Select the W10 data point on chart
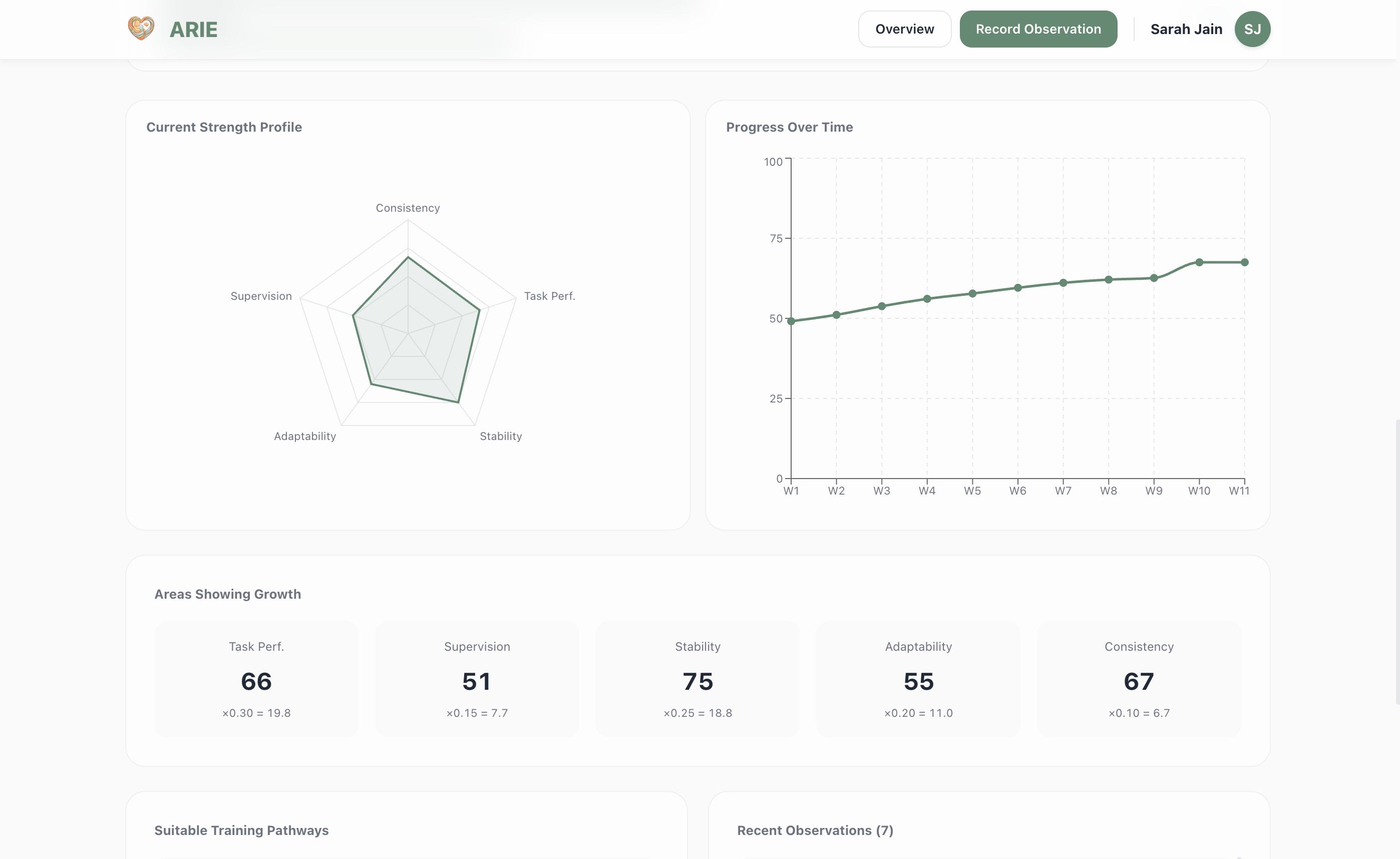Viewport: 1400px width, 859px height. [x=1199, y=262]
